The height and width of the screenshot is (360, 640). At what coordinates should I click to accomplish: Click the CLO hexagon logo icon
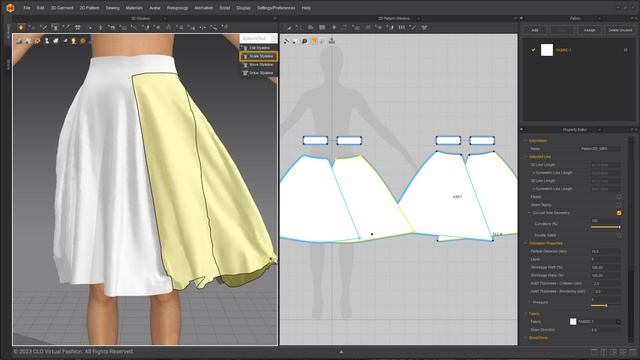[x=10, y=8]
